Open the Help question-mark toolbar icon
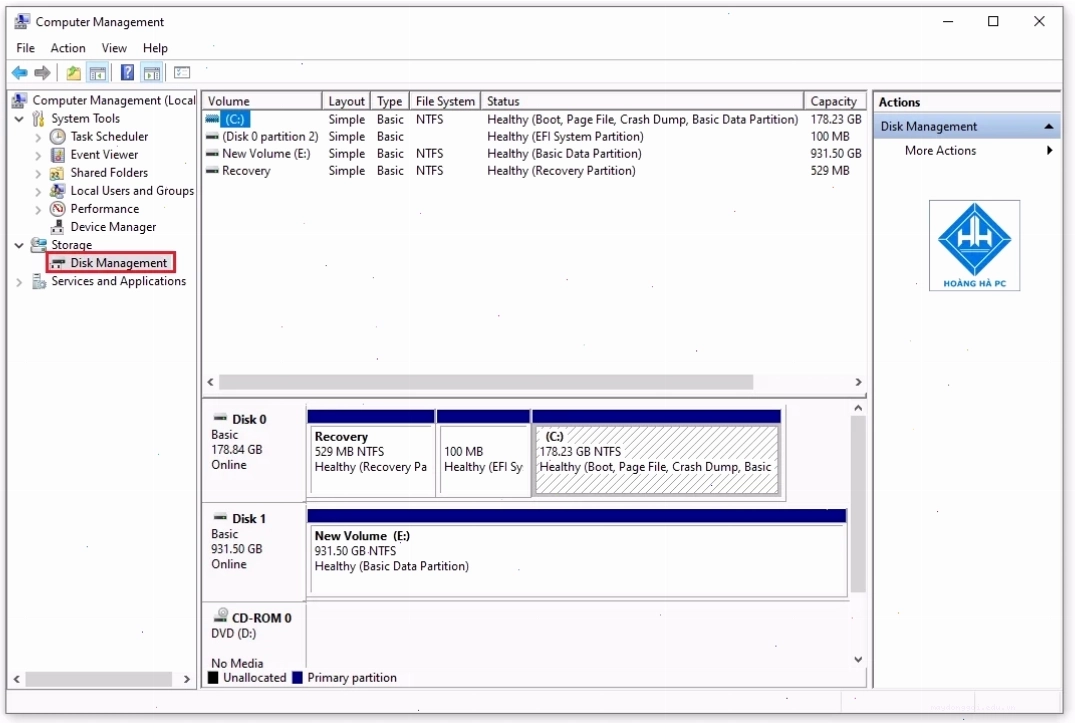This screenshot has height=724, width=1075. pyautogui.click(x=128, y=73)
